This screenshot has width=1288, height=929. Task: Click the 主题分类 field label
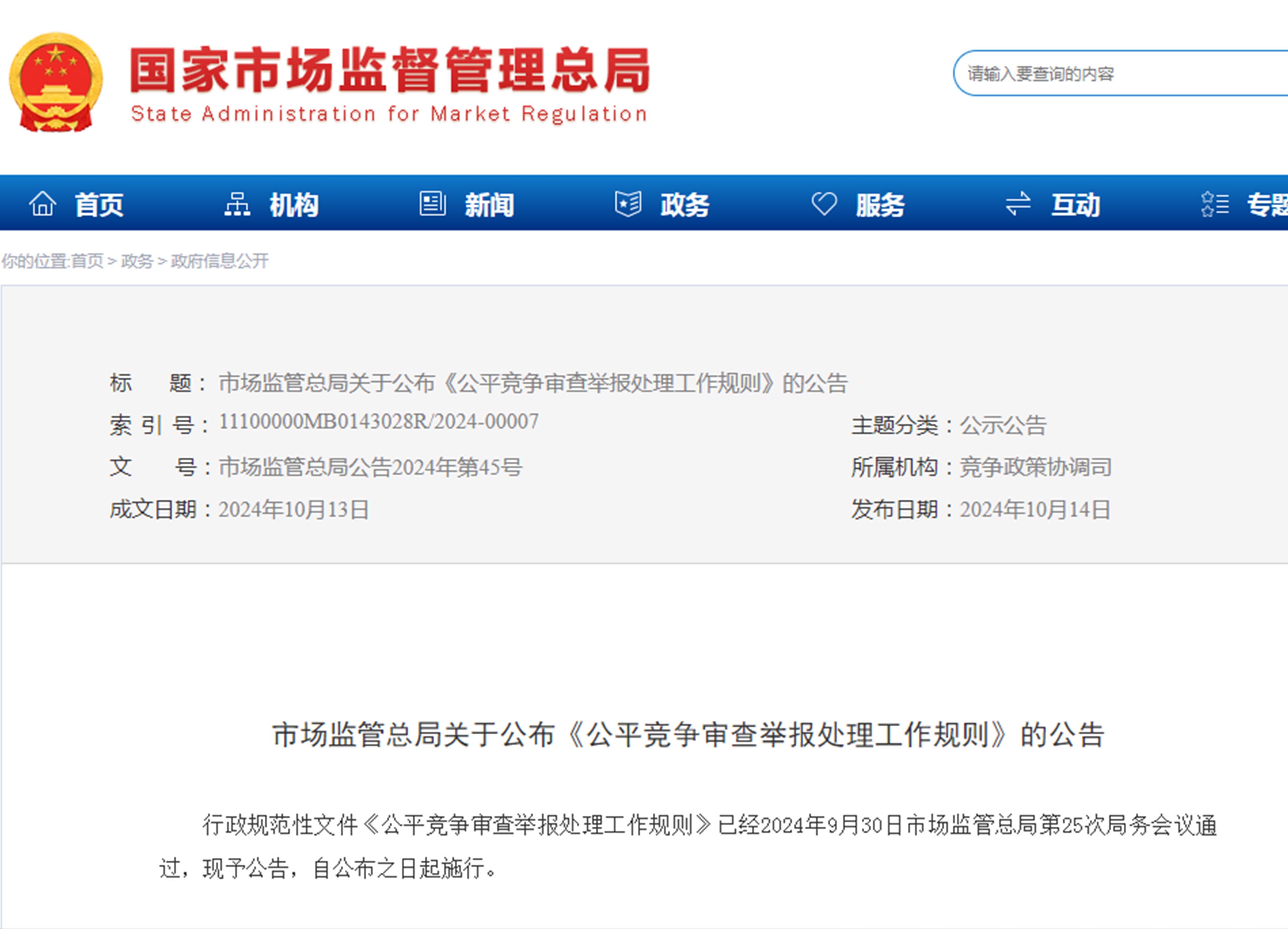(902, 425)
